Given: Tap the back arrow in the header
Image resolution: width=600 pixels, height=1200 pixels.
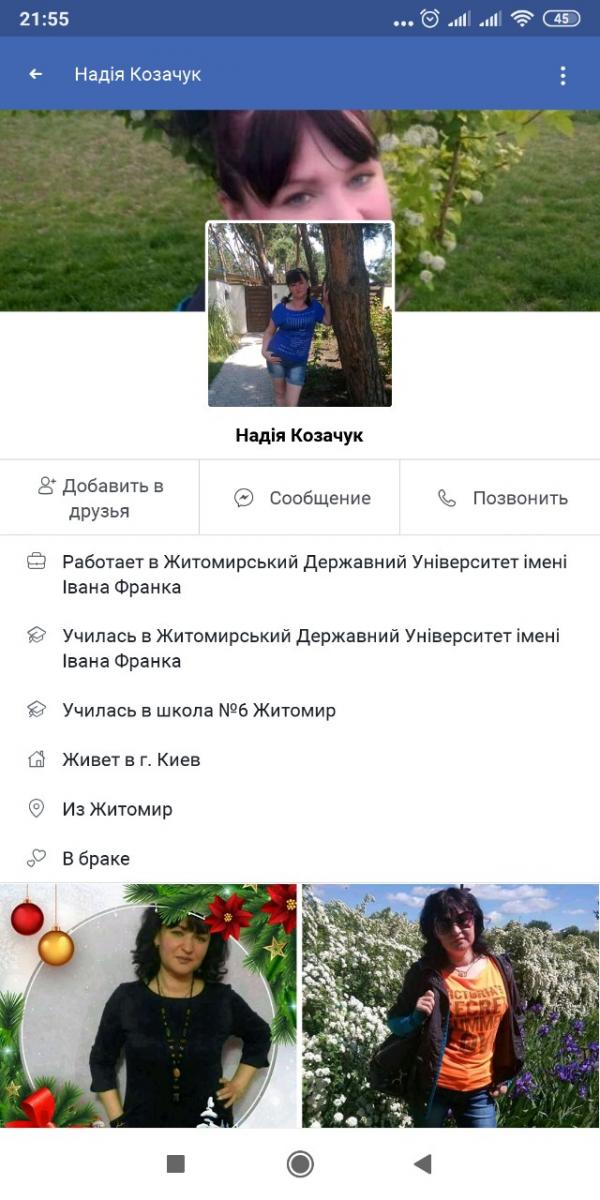Looking at the screenshot, I should 36,74.
